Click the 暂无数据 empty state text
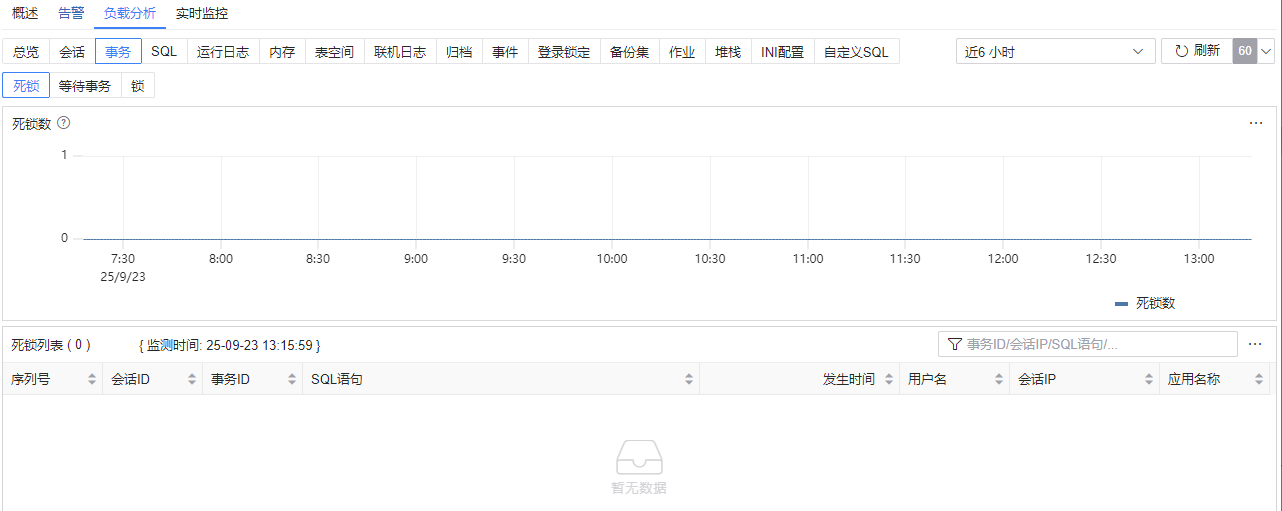Image resolution: width=1282 pixels, height=511 pixels. [x=639, y=488]
